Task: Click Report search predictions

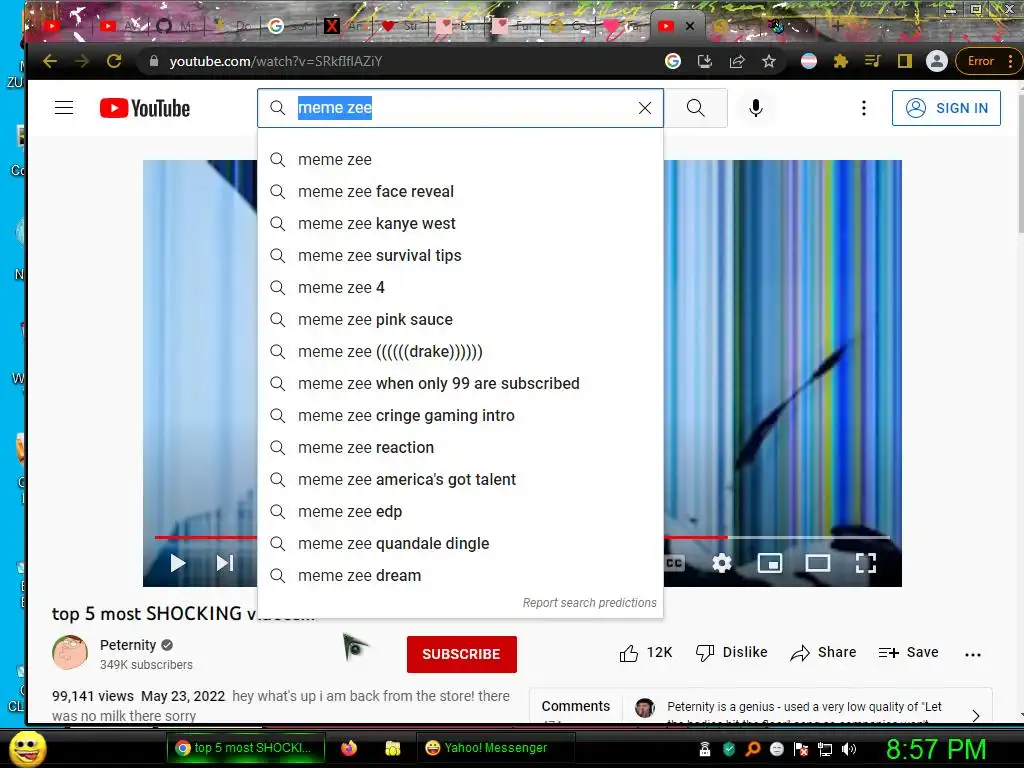Action: pos(589,603)
